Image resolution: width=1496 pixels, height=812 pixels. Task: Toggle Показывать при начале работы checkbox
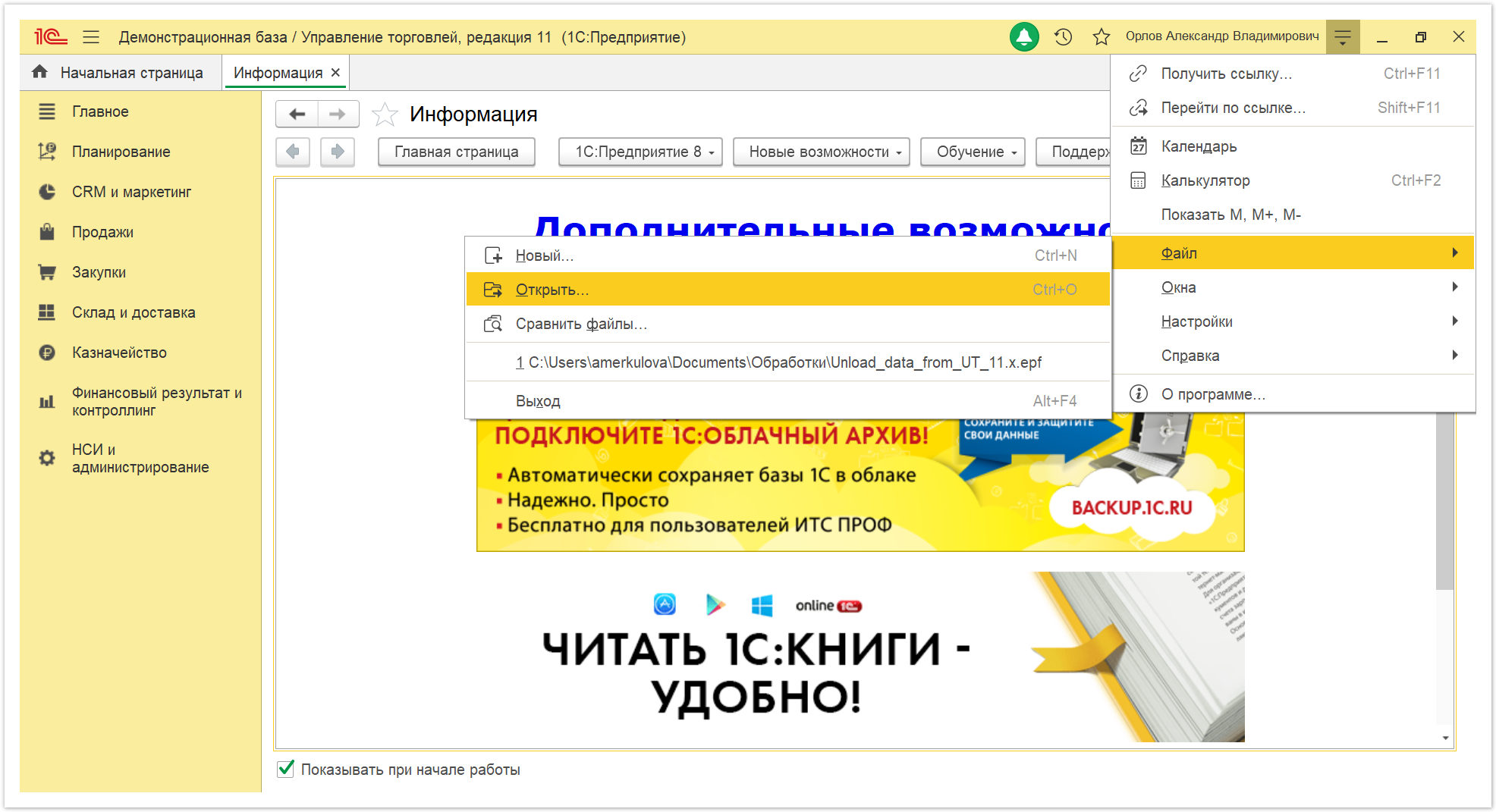(x=285, y=769)
